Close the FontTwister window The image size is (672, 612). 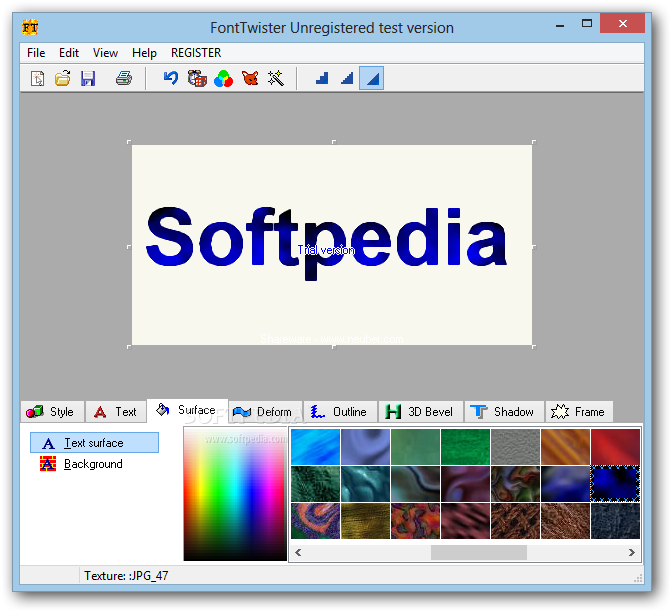point(623,24)
